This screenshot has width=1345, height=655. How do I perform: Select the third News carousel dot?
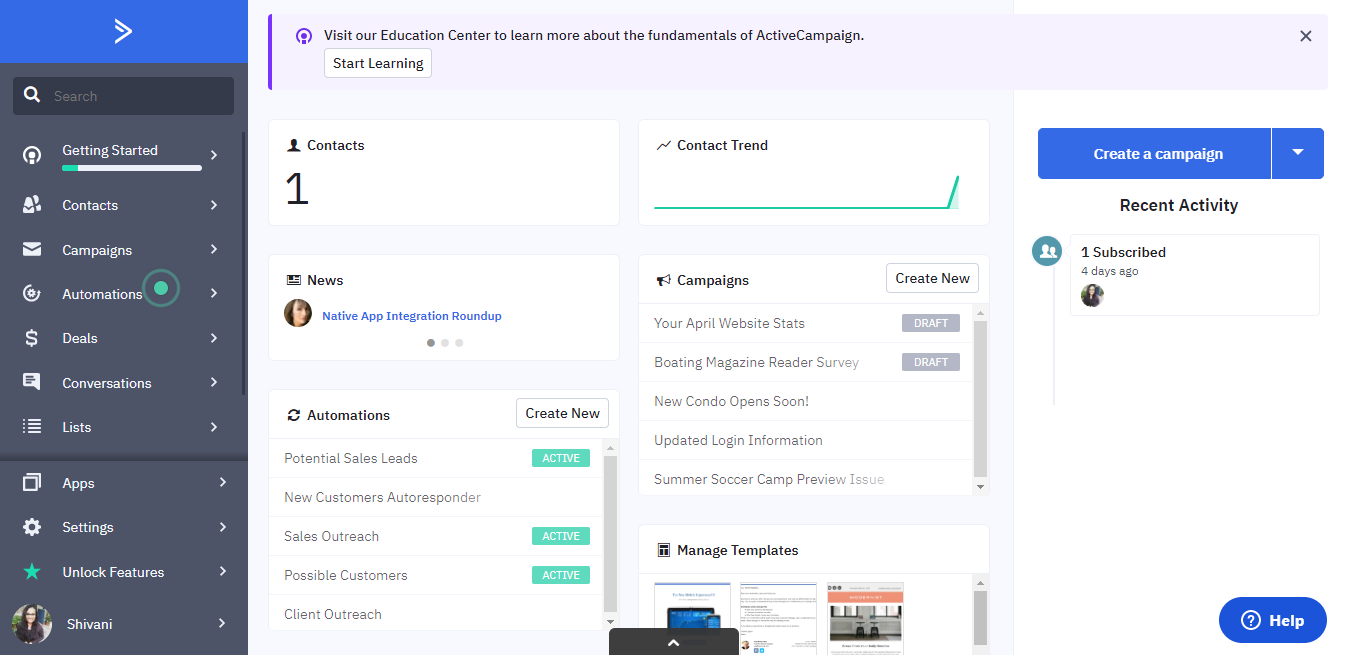(459, 343)
